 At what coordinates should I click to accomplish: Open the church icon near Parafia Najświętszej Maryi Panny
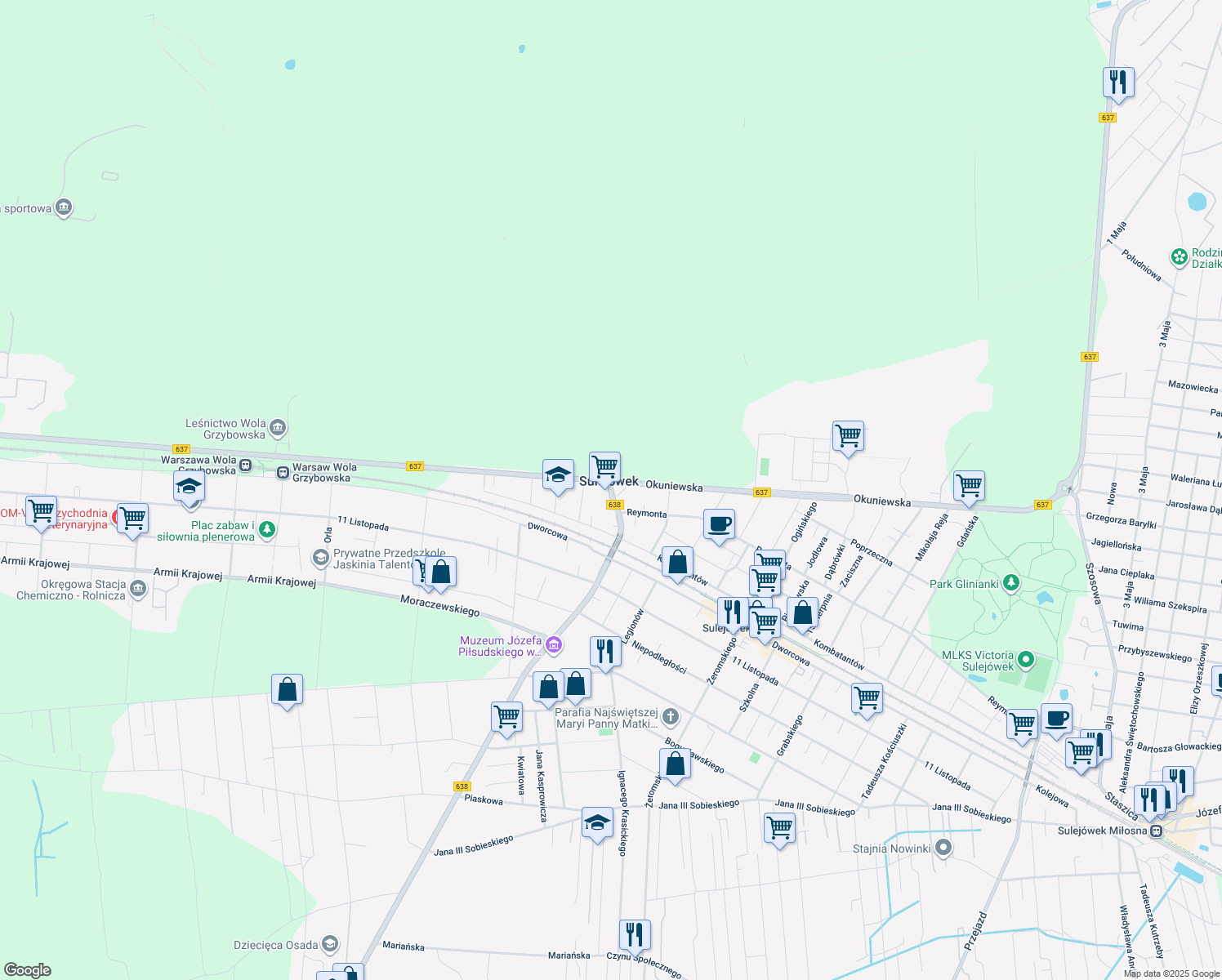671,716
